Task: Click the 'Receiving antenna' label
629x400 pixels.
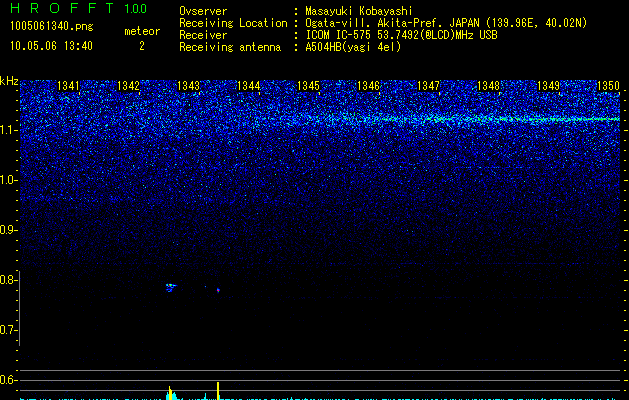Action: 230,47
